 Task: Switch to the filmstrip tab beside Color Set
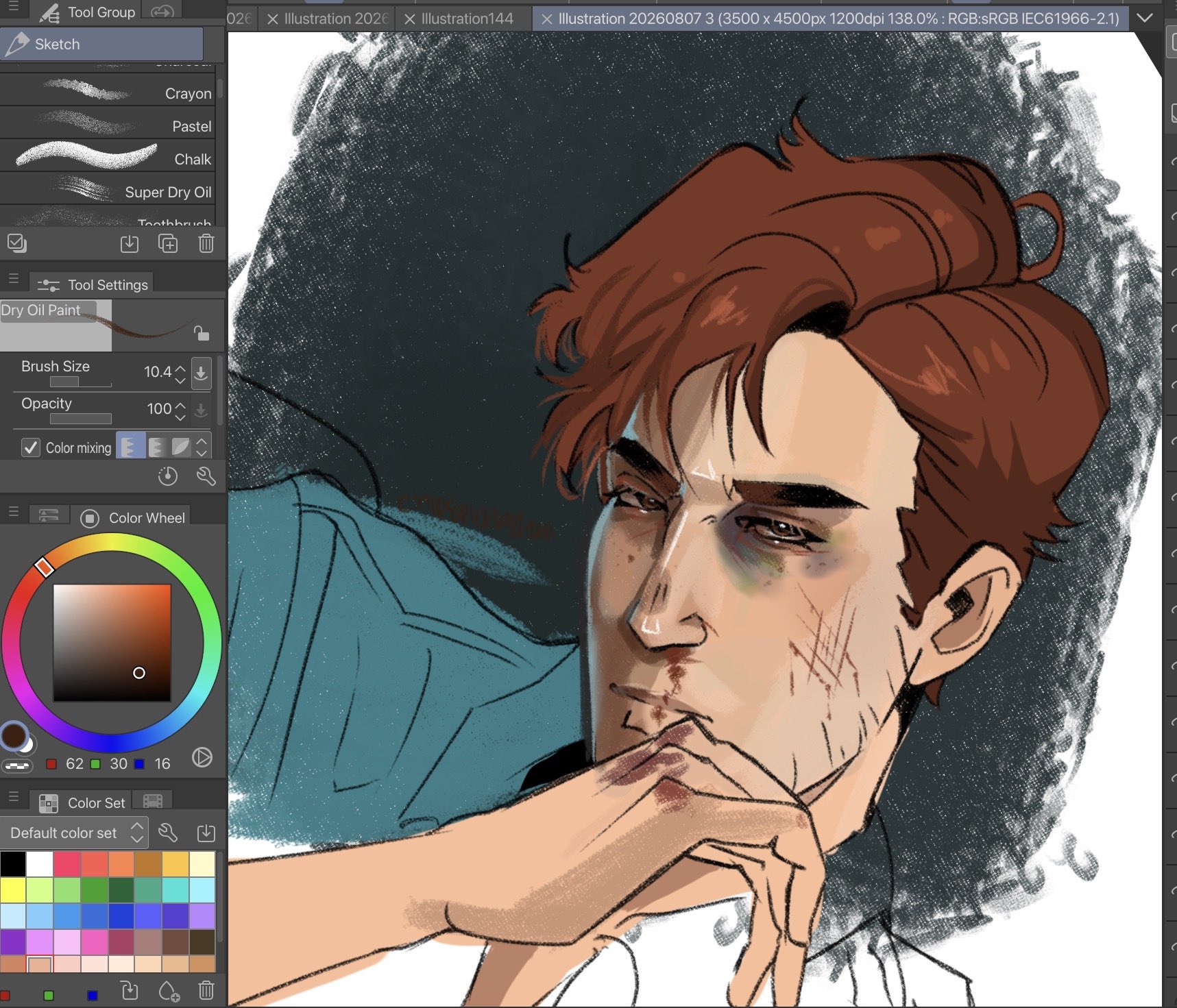click(x=152, y=801)
